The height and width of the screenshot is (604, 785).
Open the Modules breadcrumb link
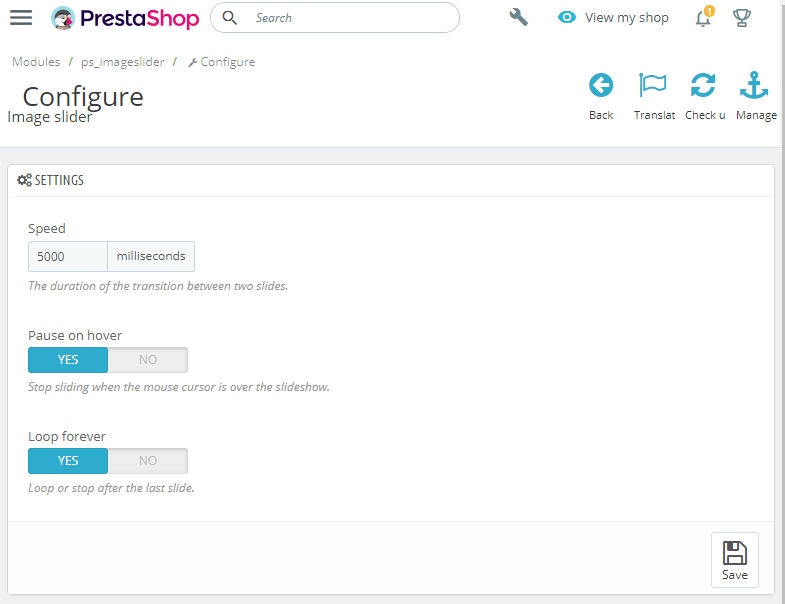[x=36, y=62]
